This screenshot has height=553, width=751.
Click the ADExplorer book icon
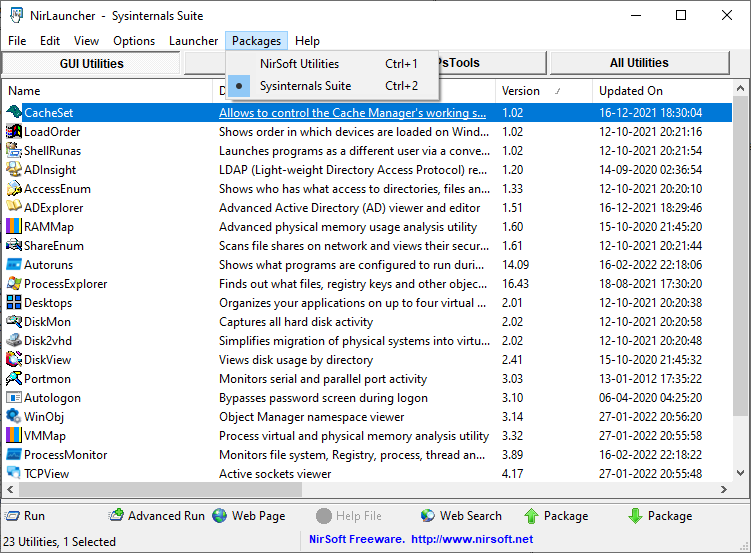click(x=14, y=207)
